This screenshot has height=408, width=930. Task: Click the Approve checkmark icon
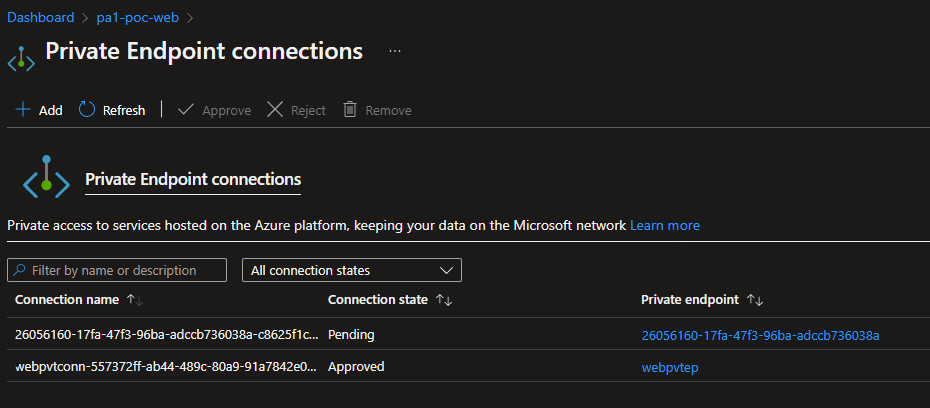coord(186,110)
